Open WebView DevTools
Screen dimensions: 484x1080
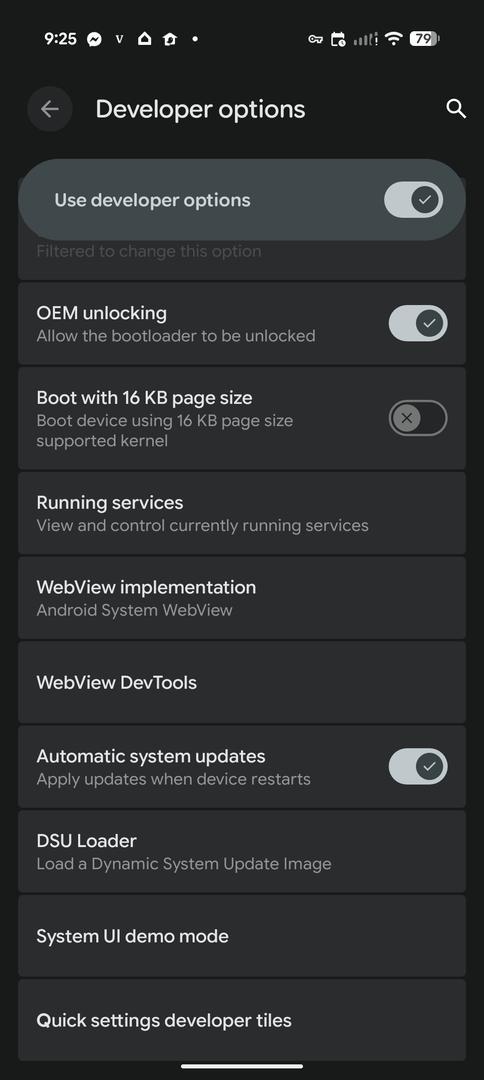(x=242, y=683)
